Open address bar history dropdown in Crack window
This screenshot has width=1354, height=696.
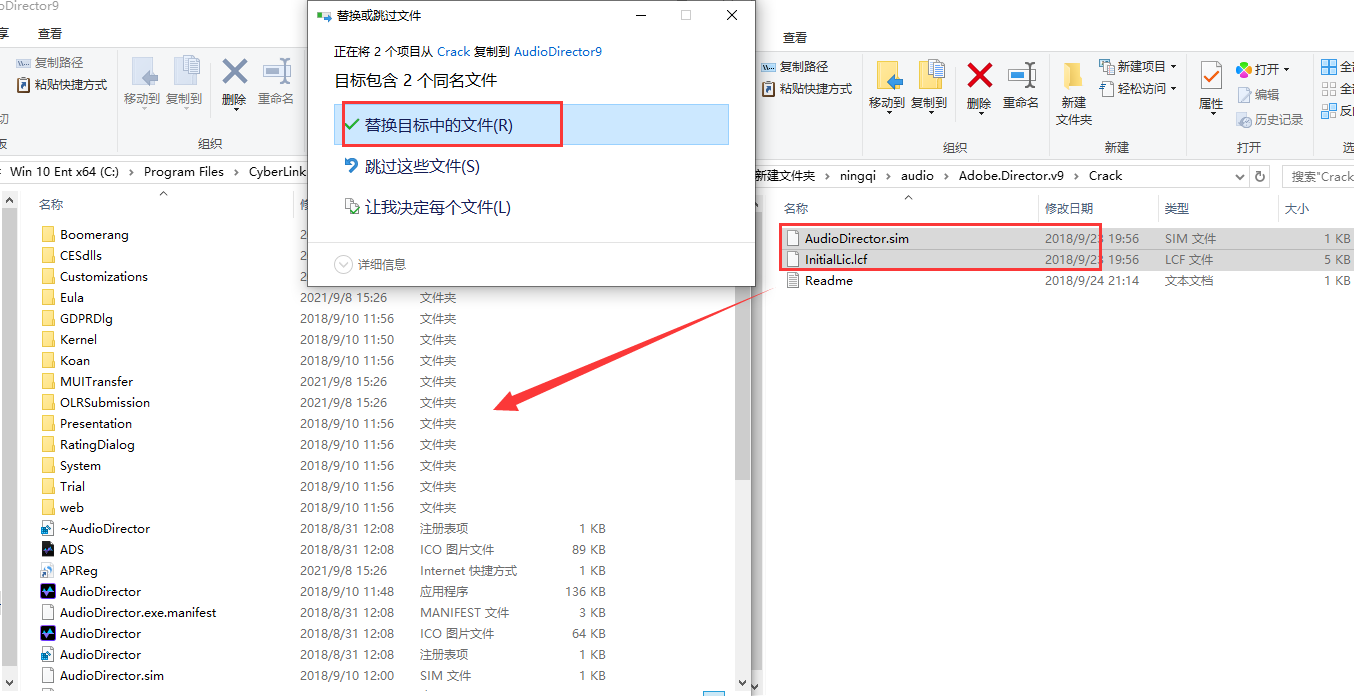click(x=1239, y=176)
